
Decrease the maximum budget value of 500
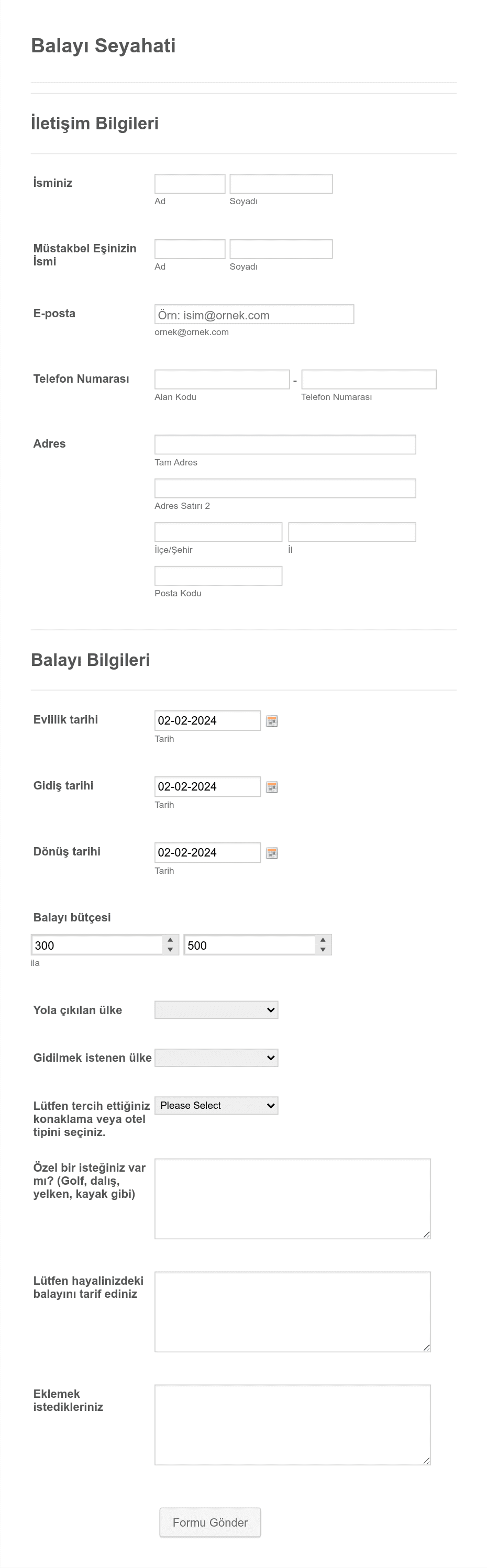click(x=323, y=950)
